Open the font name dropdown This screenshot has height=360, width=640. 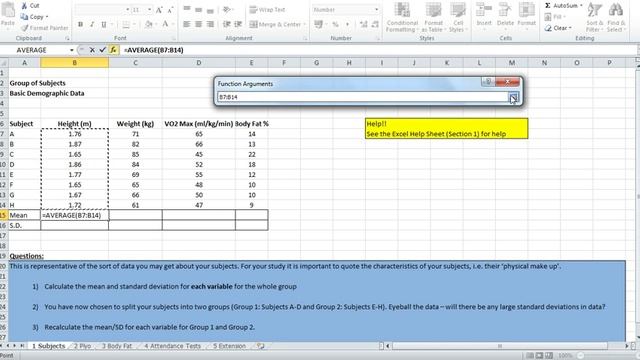(127, 10)
